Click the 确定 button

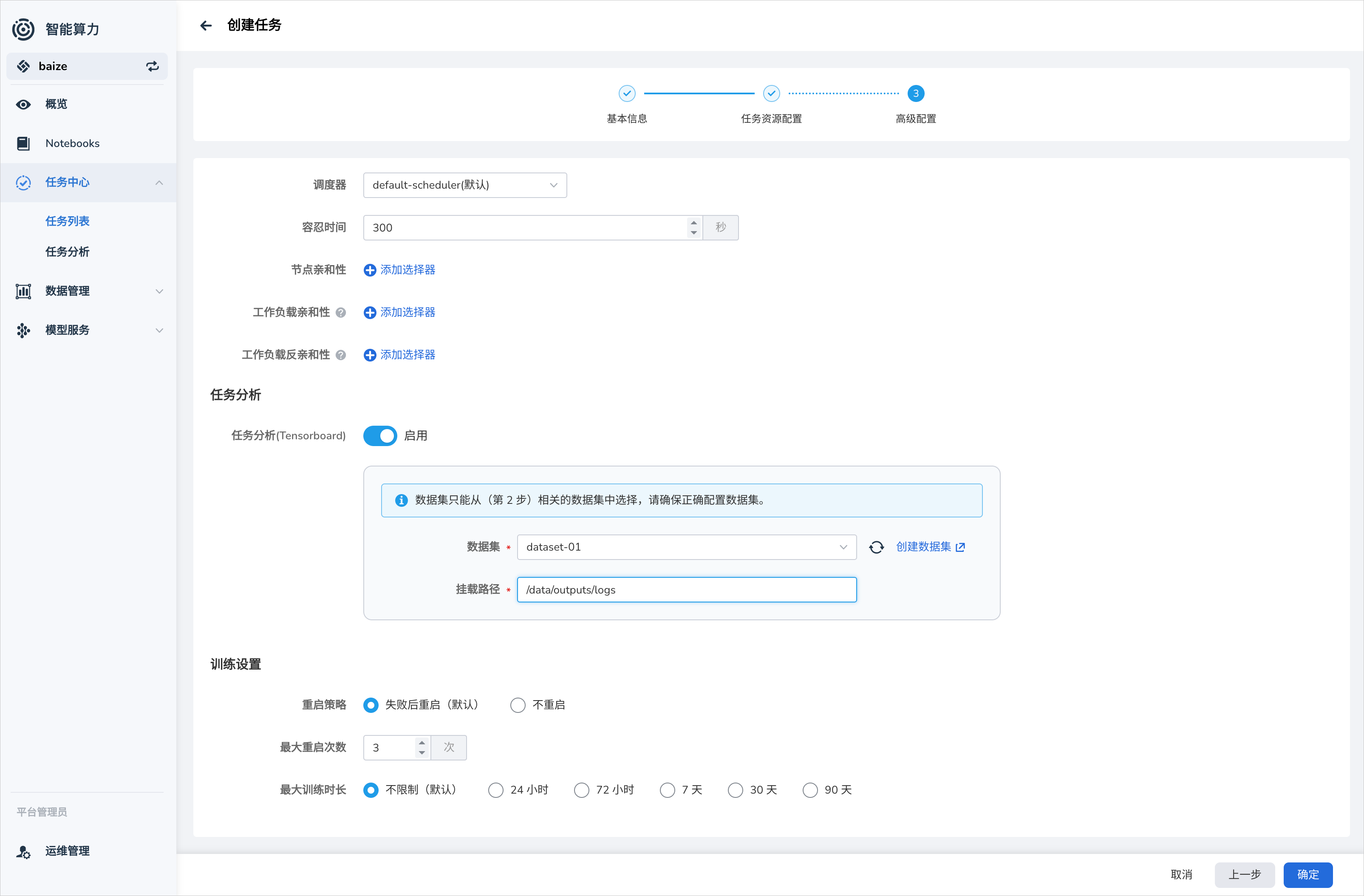click(x=1308, y=875)
